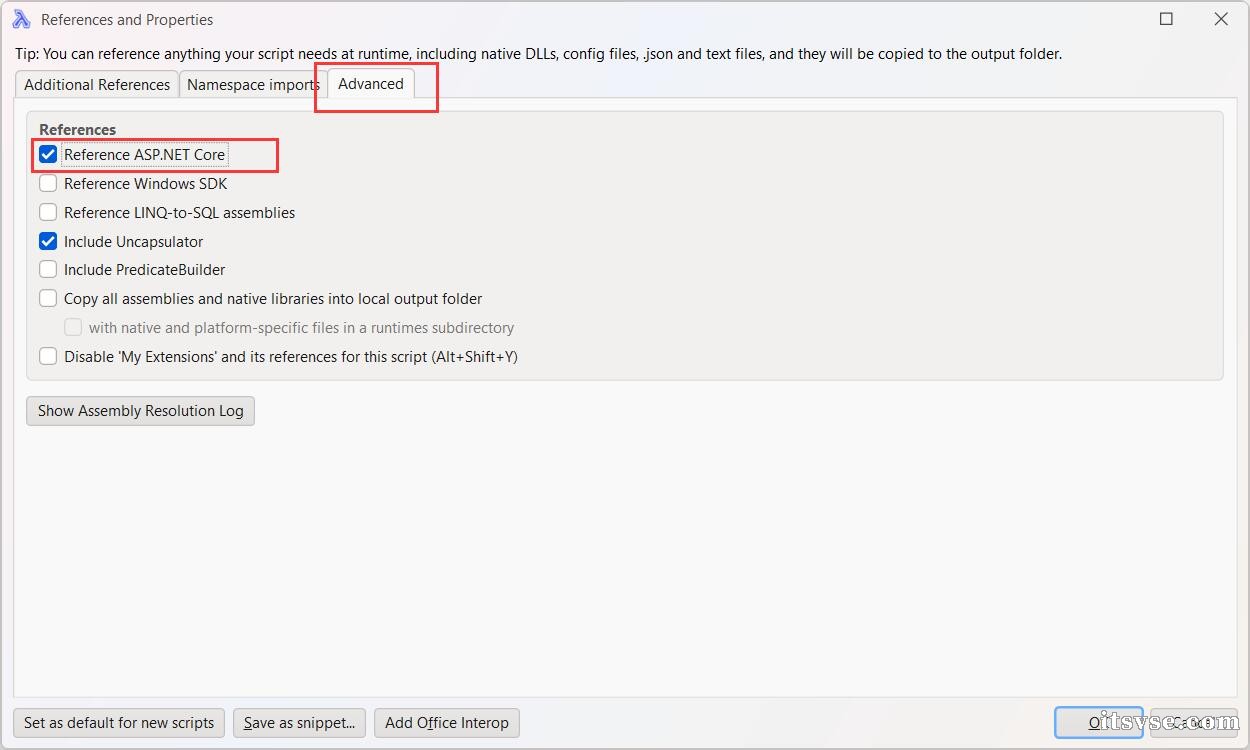
Task: Open the Namespace imports tab
Action: (253, 85)
